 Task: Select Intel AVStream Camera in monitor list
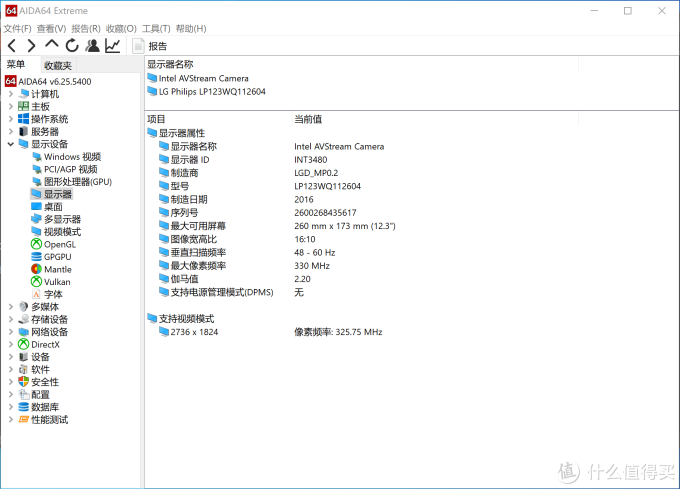pyautogui.click(x=198, y=78)
